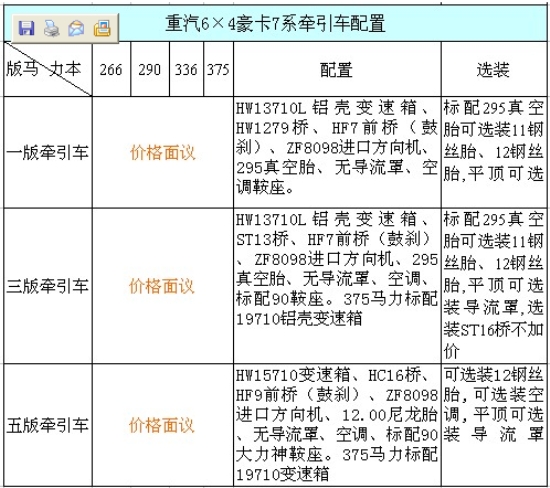The width and height of the screenshot is (550, 488).
Task: Select the 266 horsepower column header
Action: pos(112,69)
